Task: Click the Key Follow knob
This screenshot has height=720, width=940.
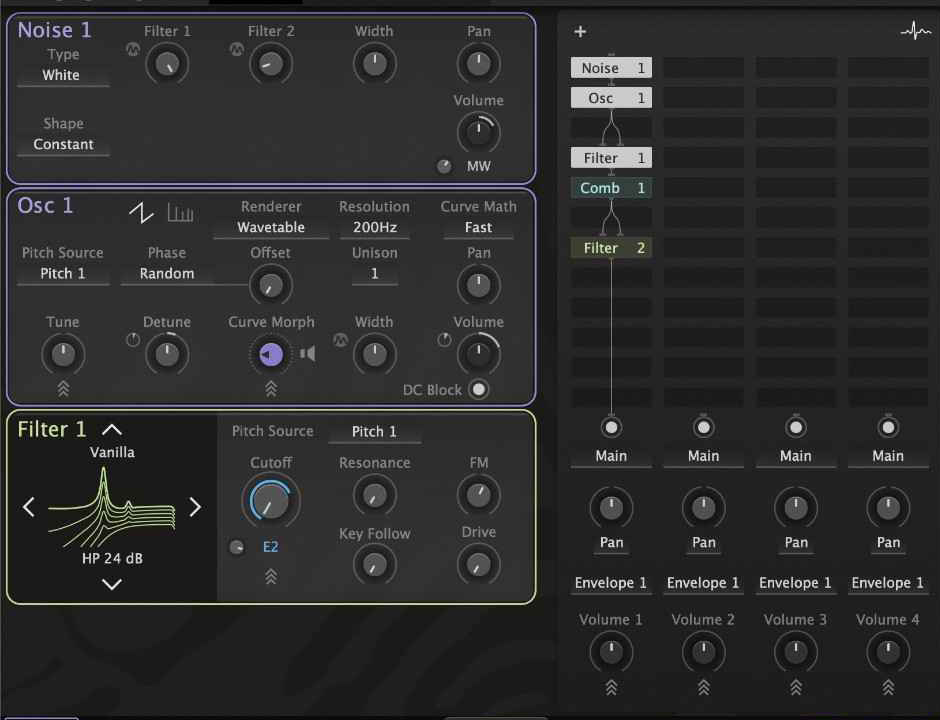Action: (x=375, y=564)
